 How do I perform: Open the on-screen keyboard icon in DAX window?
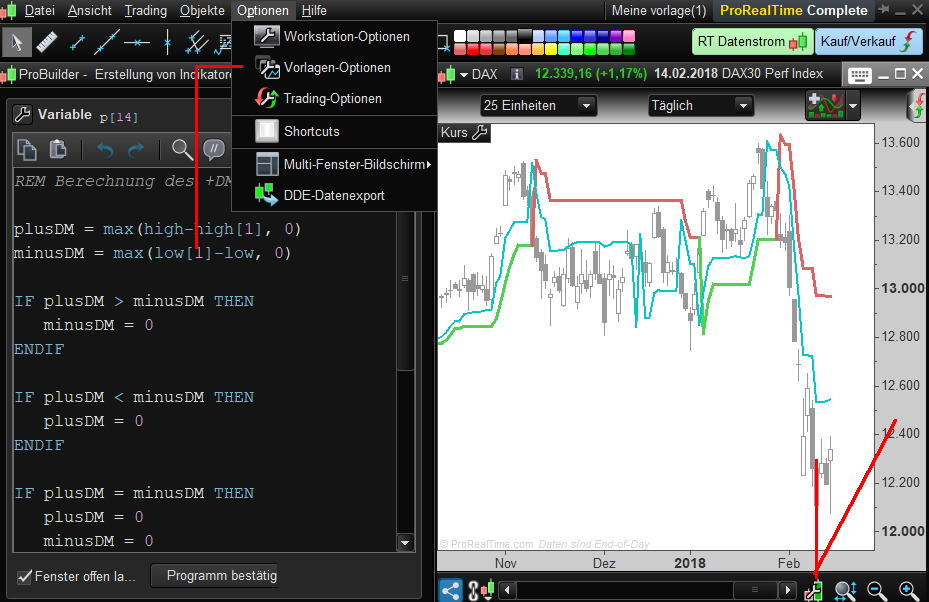859,75
